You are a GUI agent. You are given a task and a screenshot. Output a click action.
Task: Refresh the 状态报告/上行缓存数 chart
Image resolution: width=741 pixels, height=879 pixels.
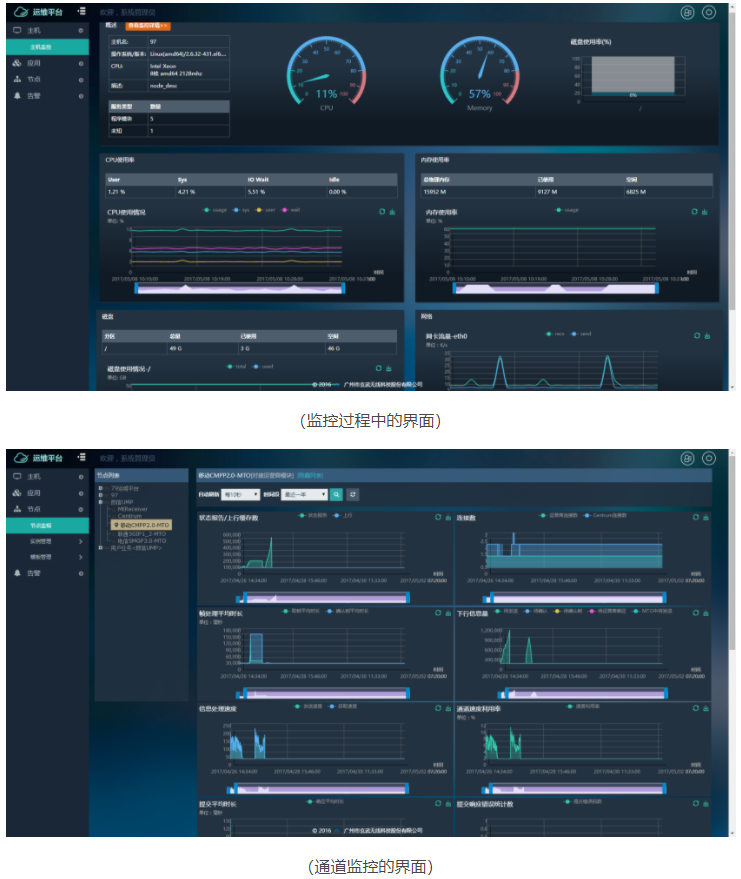pyautogui.click(x=438, y=517)
